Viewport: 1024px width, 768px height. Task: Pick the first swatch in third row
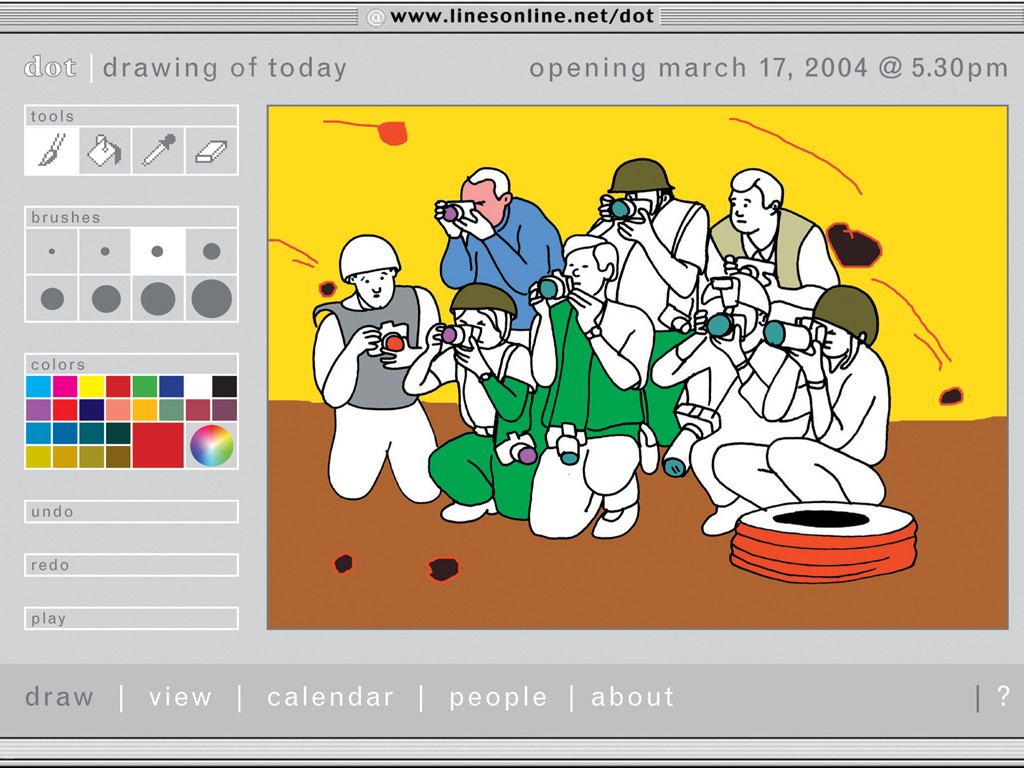coord(39,433)
